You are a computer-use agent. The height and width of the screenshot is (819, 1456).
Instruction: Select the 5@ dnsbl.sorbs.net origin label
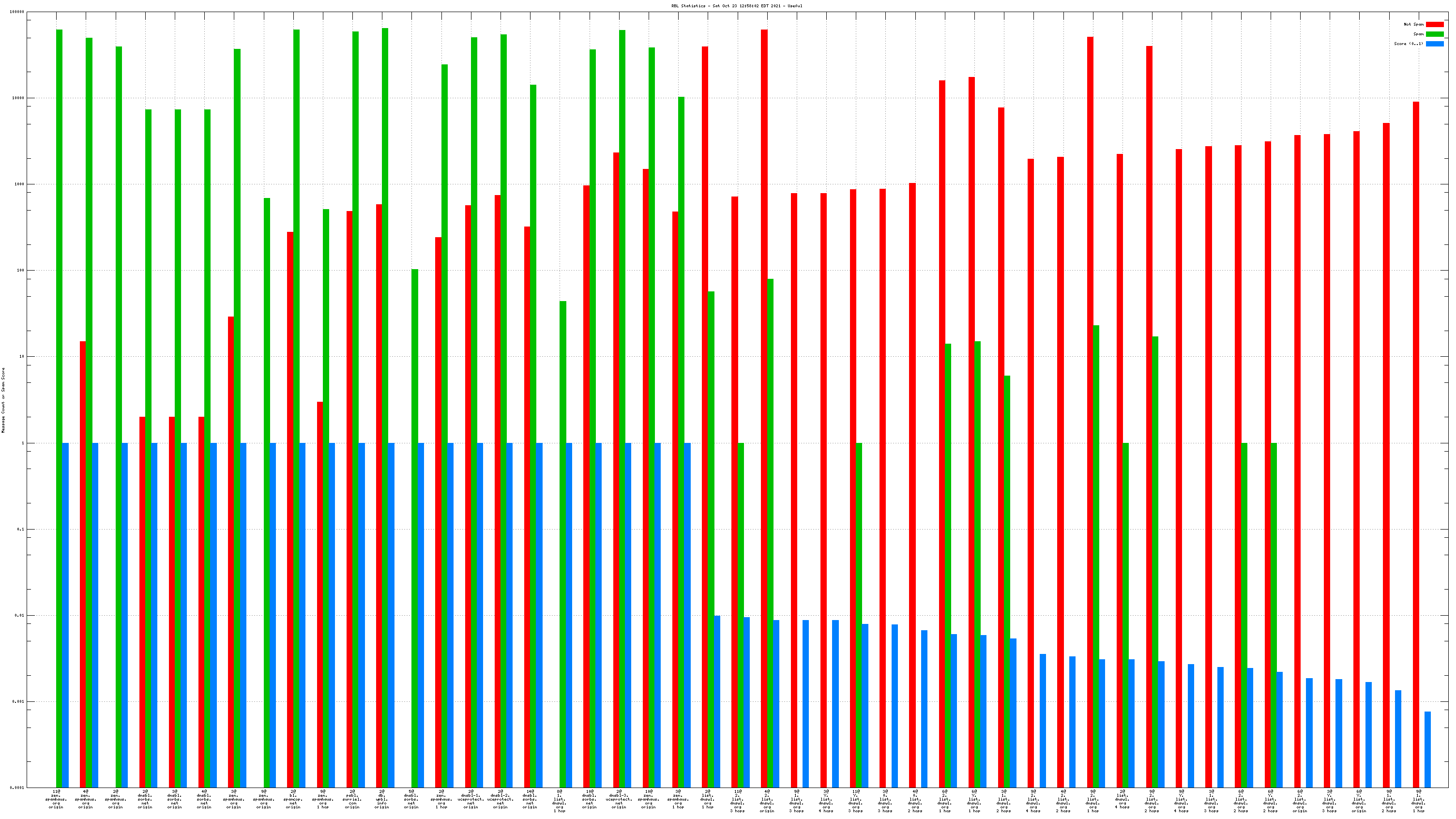(411, 799)
